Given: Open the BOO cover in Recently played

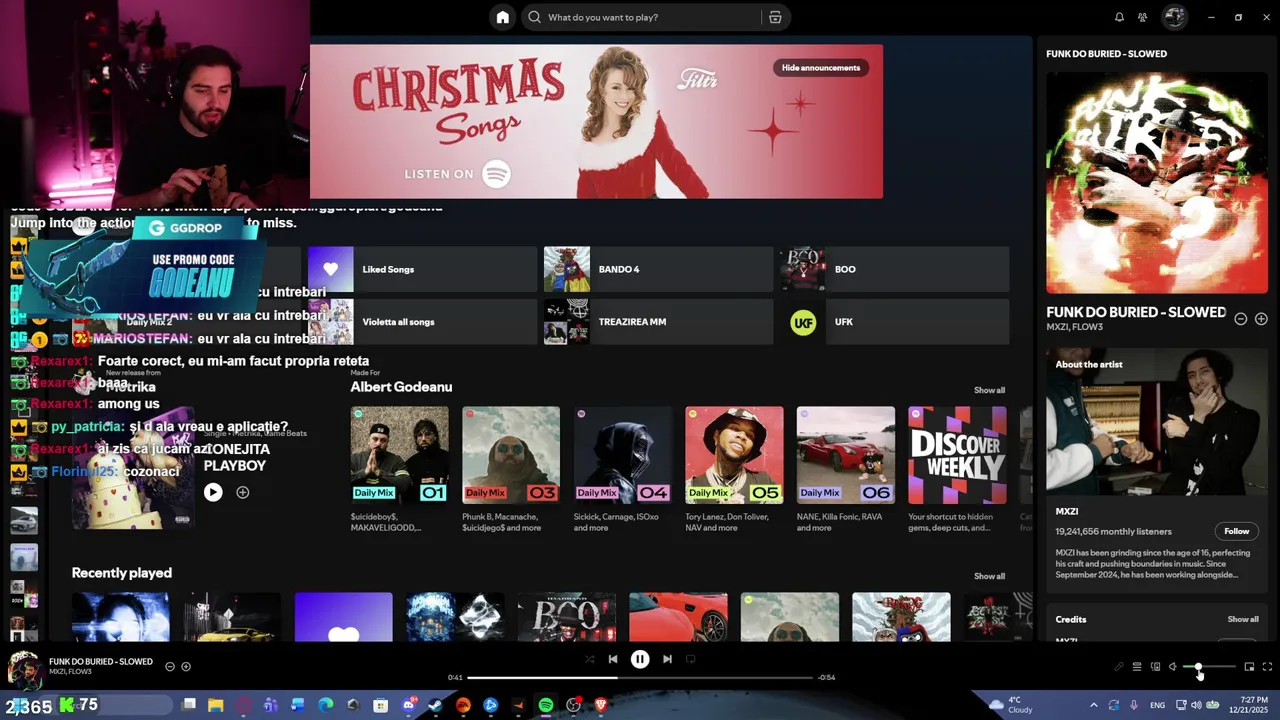Looking at the screenshot, I should (566, 617).
